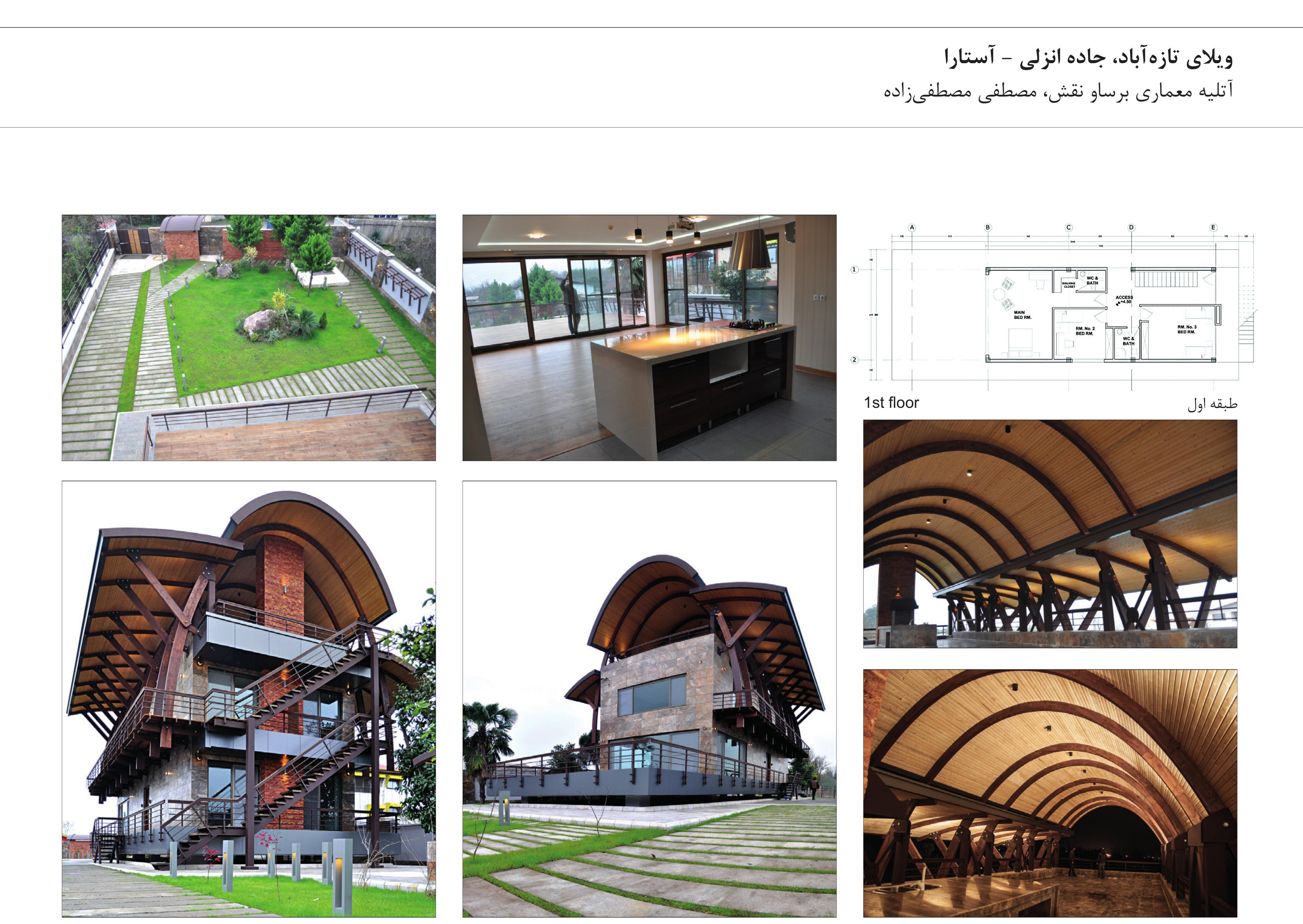Viewport: 1303px width, 924px height.
Task: Click grid axis marker D
Action: coord(1131,228)
